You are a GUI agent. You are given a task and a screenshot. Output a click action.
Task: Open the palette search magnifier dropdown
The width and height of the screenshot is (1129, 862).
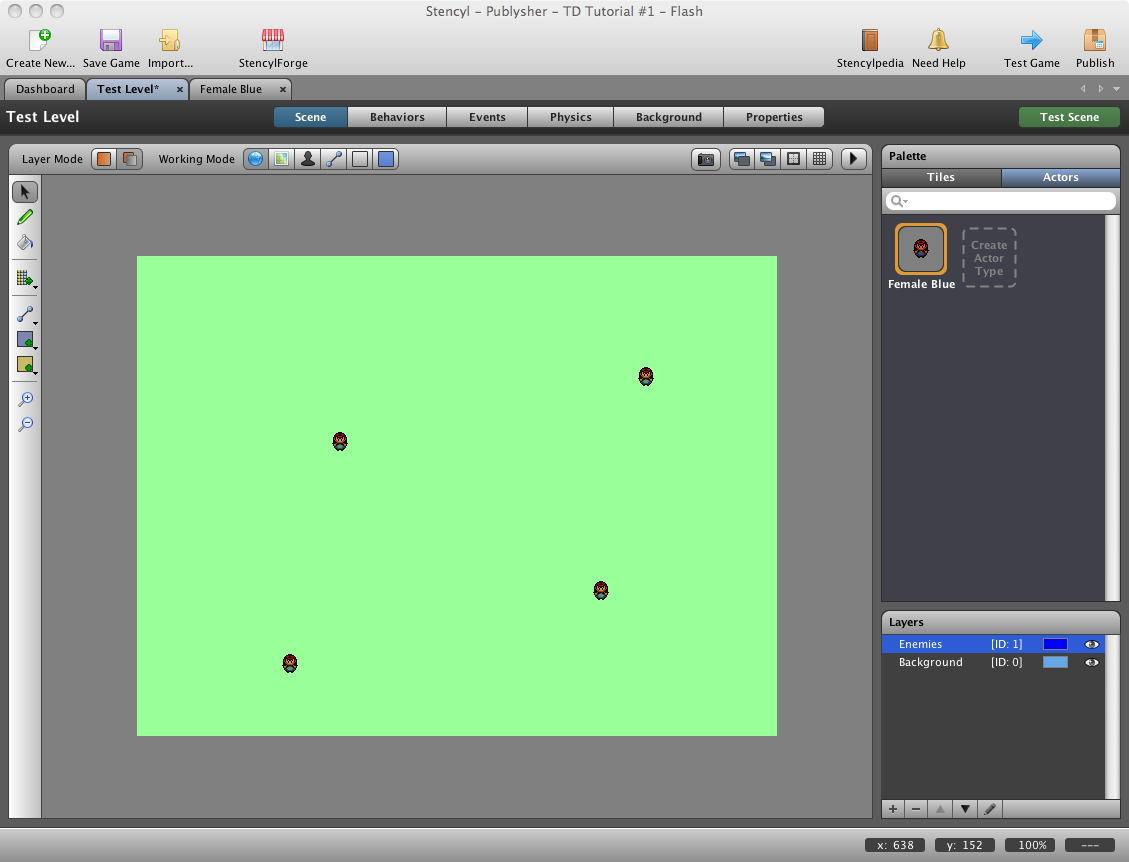[x=899, y=201]
